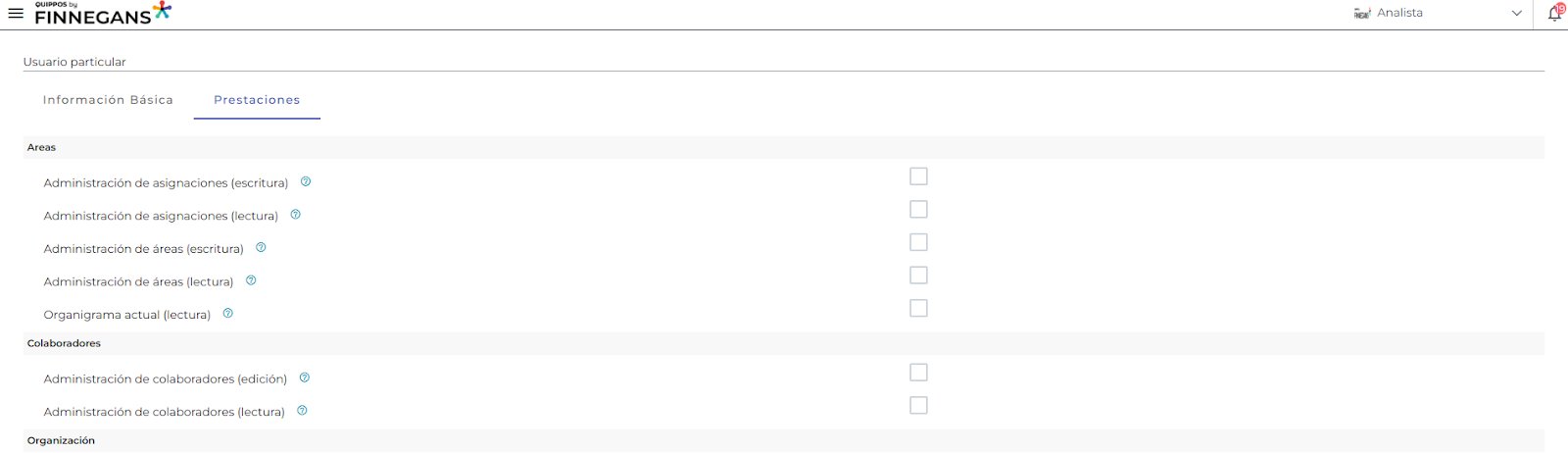Click the Finnegans logo

(x=102, y=13)
